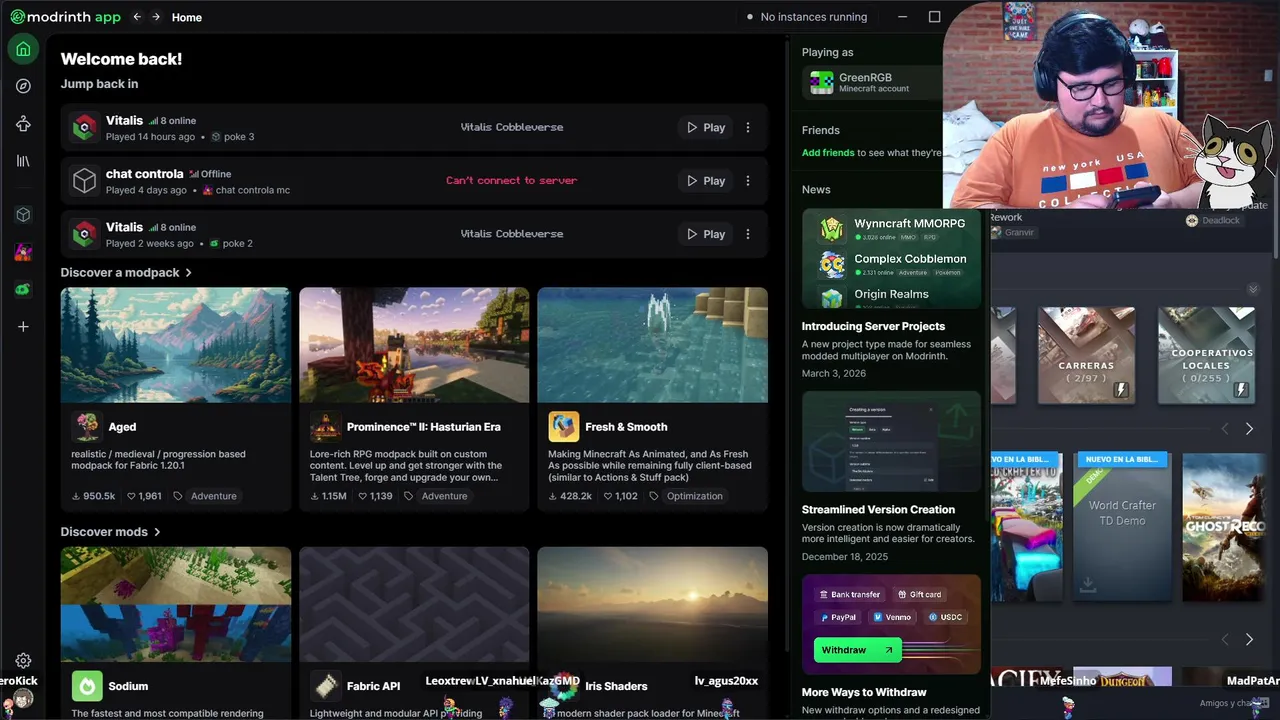Click the Fresh & Smooth pack icon
Viewport: 1280px width, 720px height.
point(564,426)
